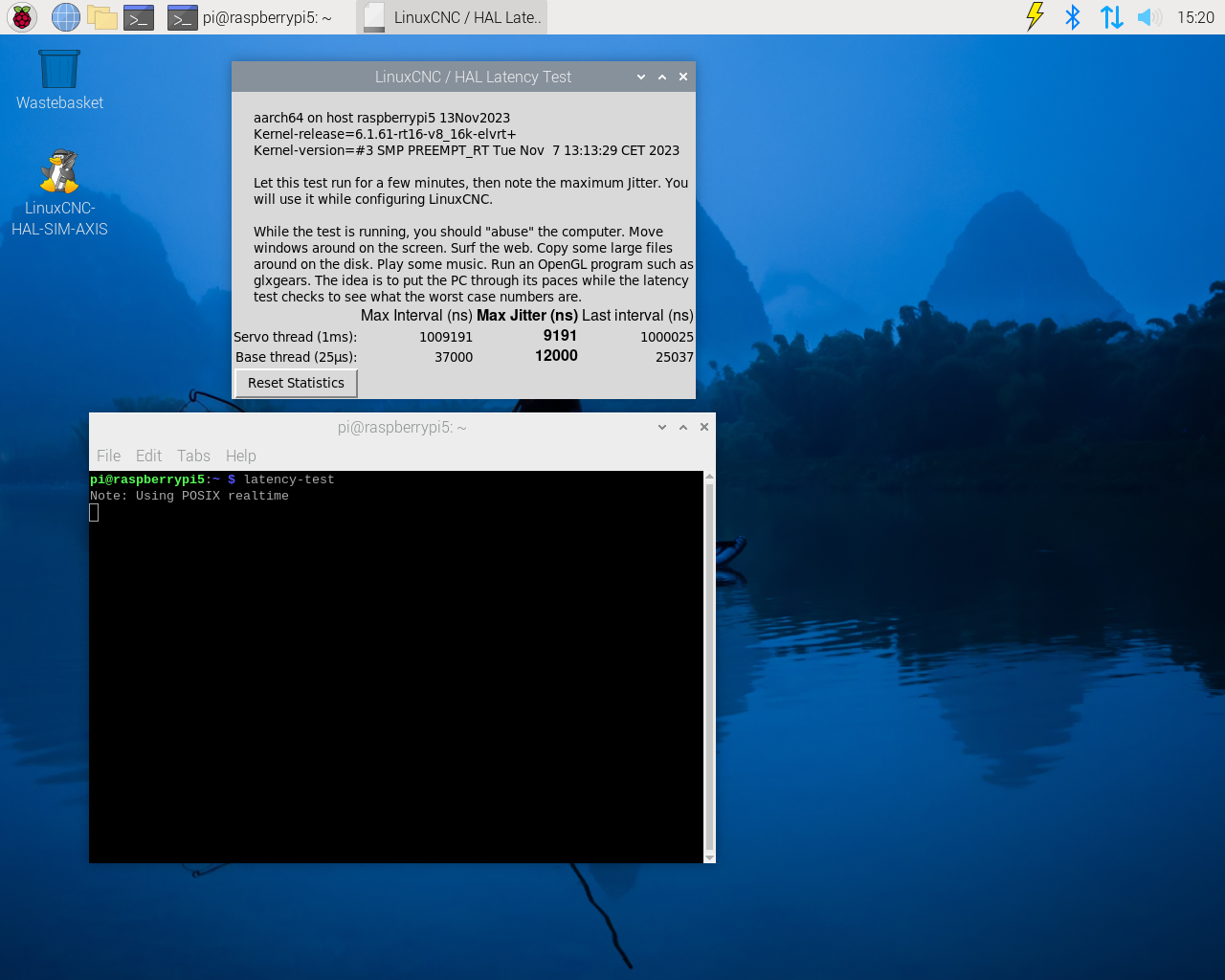The image size is (1225, 980).
Task: Click the 15:20 panel clock
Action: coord(1195,17)
